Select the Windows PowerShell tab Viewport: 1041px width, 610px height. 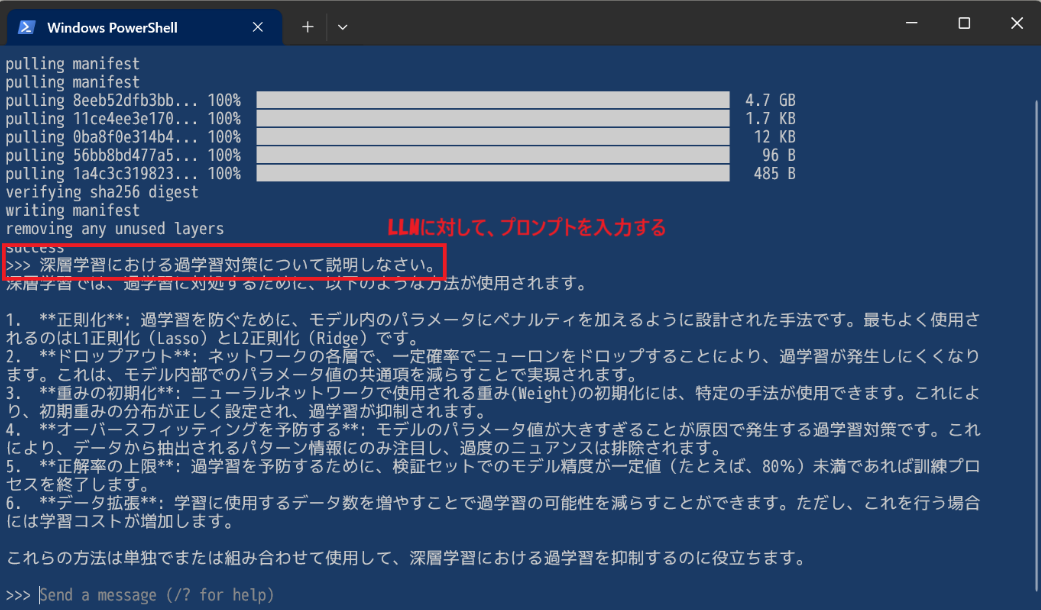point(145,27)
